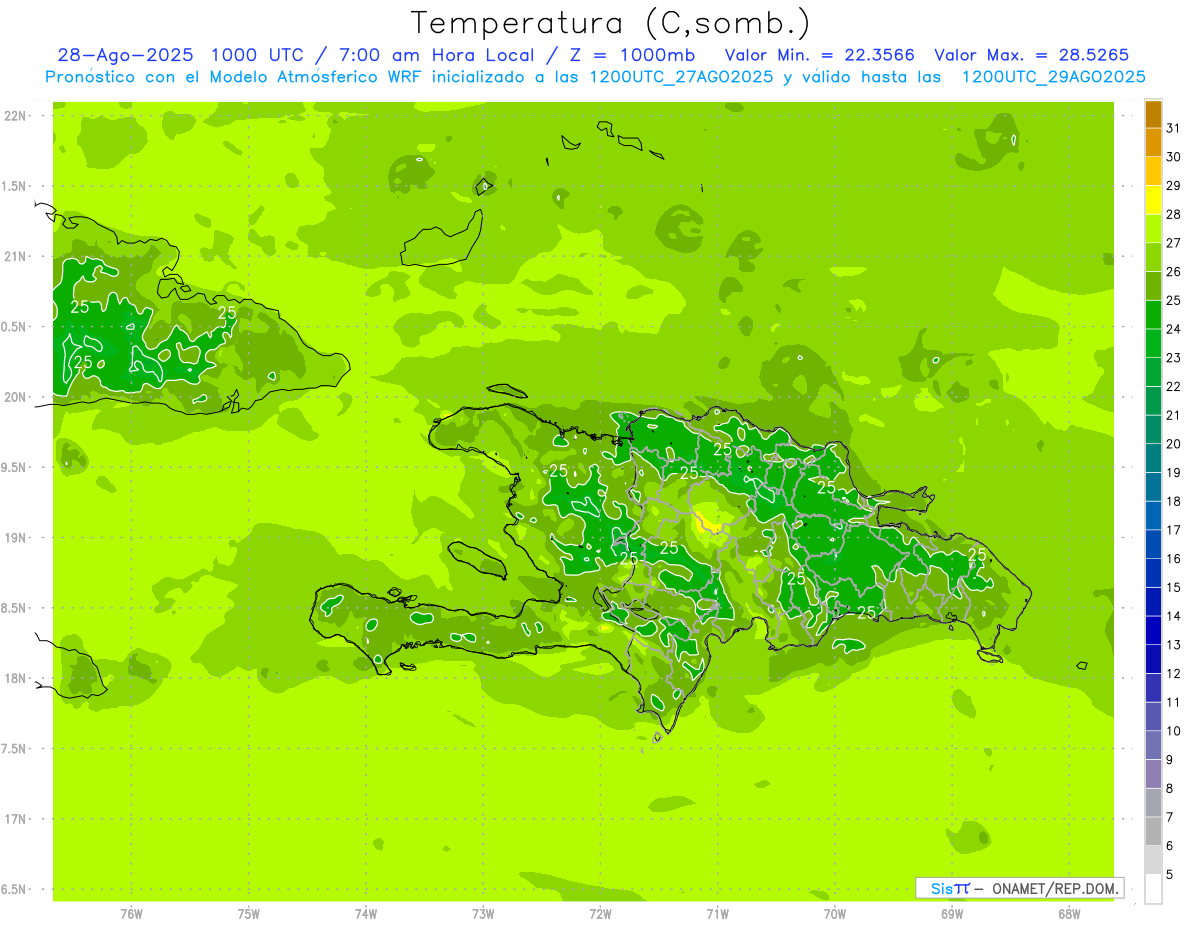The height and width of the screenshot is (927, 1200).
Task: Click the color bar label "20"
Action: tap(1174, 444)
